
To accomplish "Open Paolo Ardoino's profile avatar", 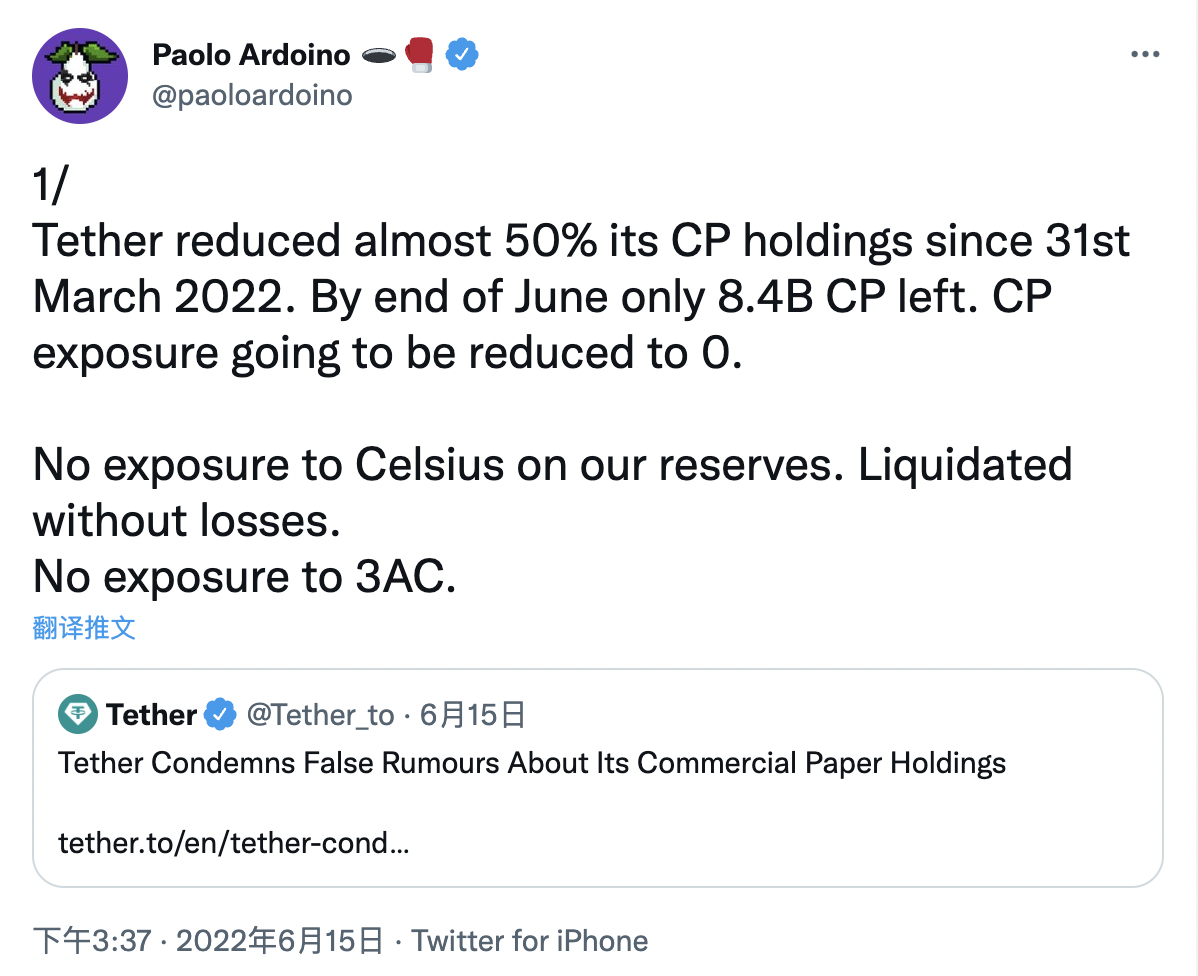I will [79, 75].
